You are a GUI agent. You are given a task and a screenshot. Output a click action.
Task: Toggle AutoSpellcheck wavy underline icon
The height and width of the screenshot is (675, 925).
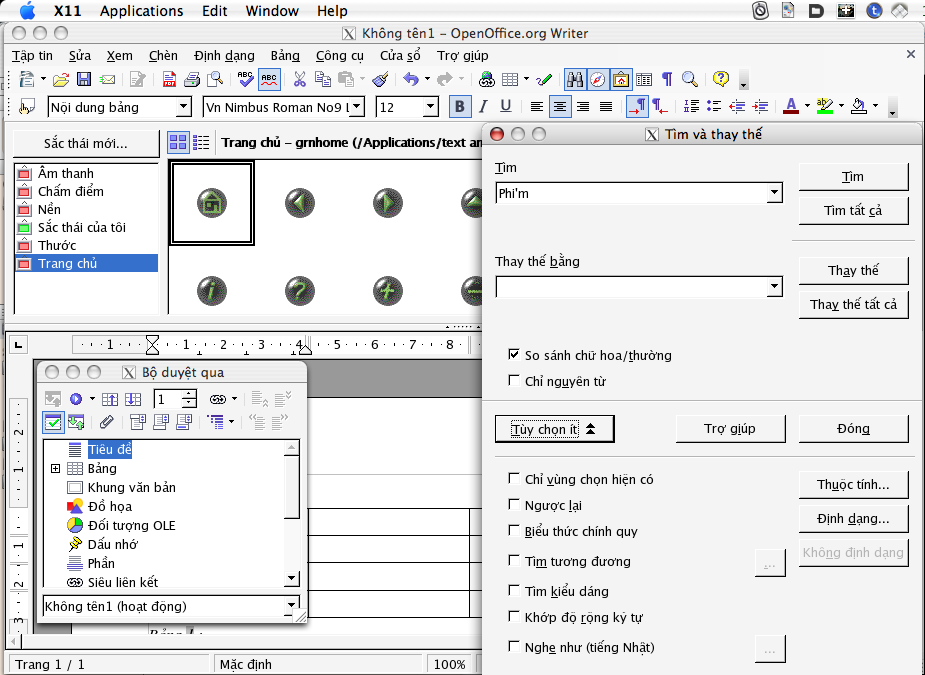269,79
